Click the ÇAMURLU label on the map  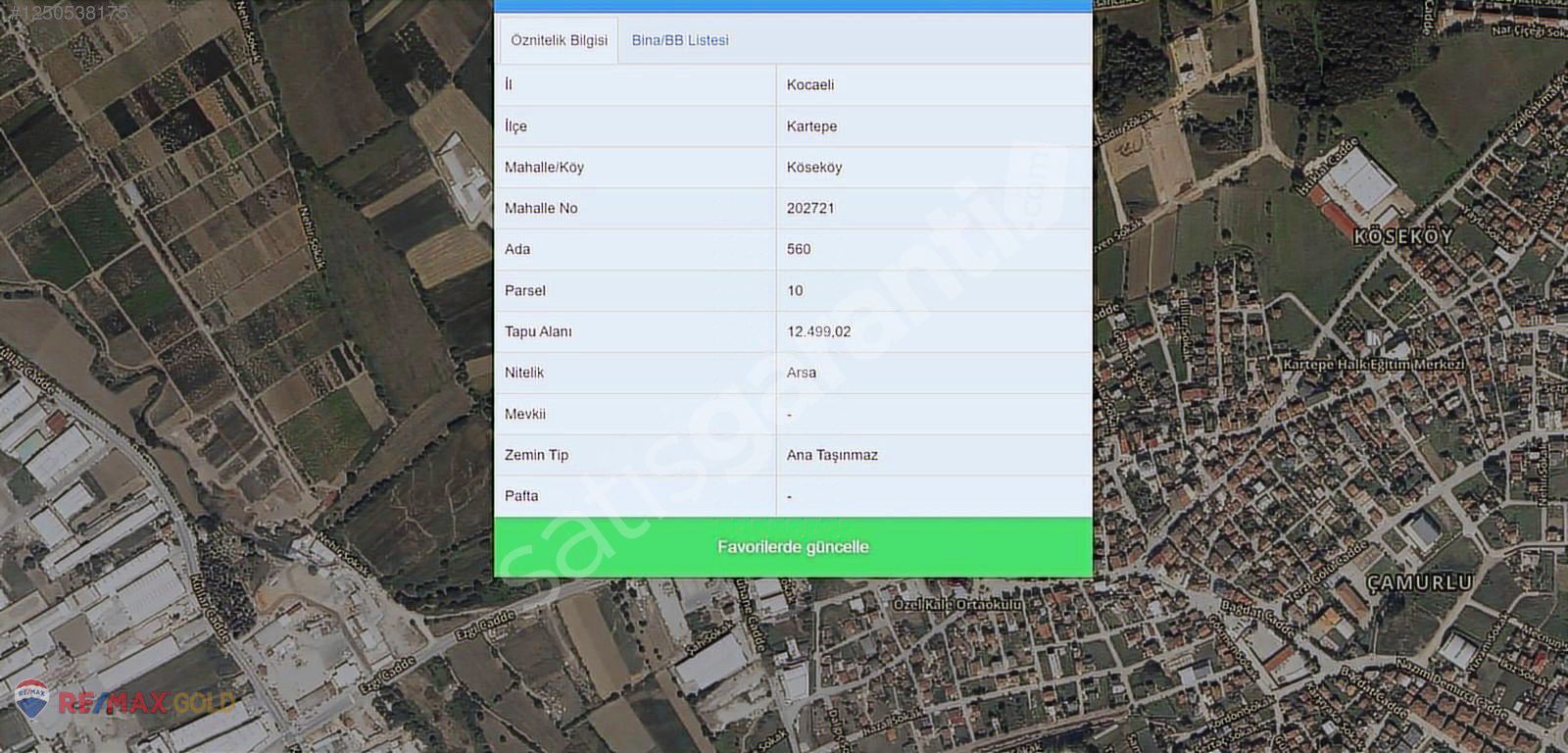(1418, 582)
